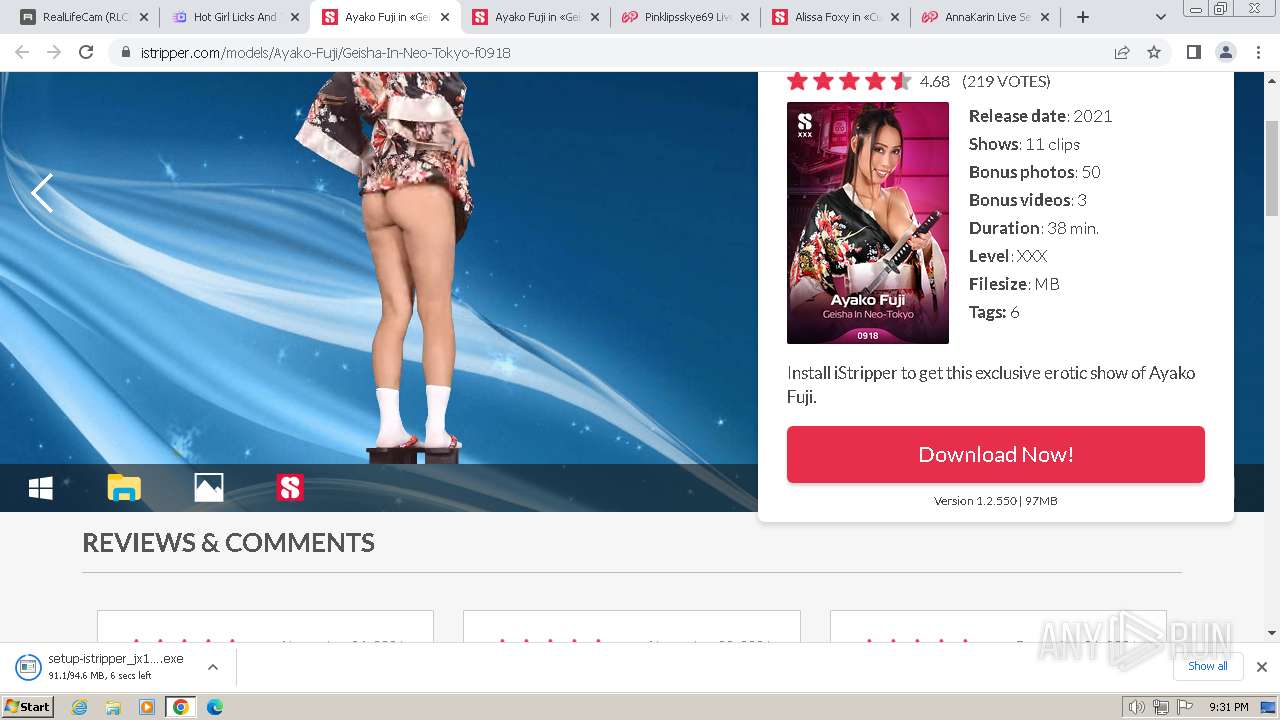Expand download item options chevron
The height and width of the screenshot is (720, 1280).
[x=213, y=667]
